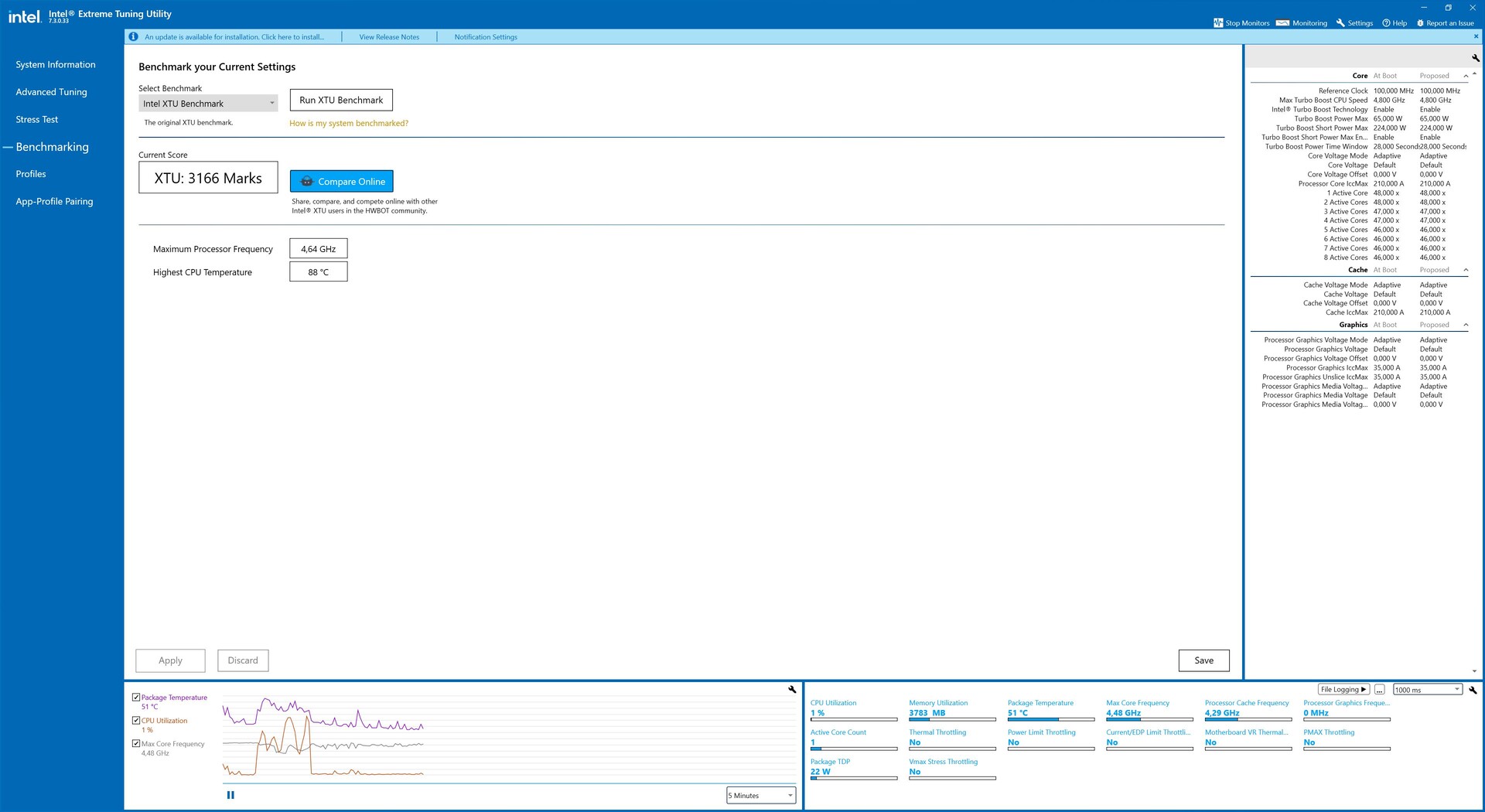
Task: Toggle the Package Temperature graph checkbox
Action: 136,698
